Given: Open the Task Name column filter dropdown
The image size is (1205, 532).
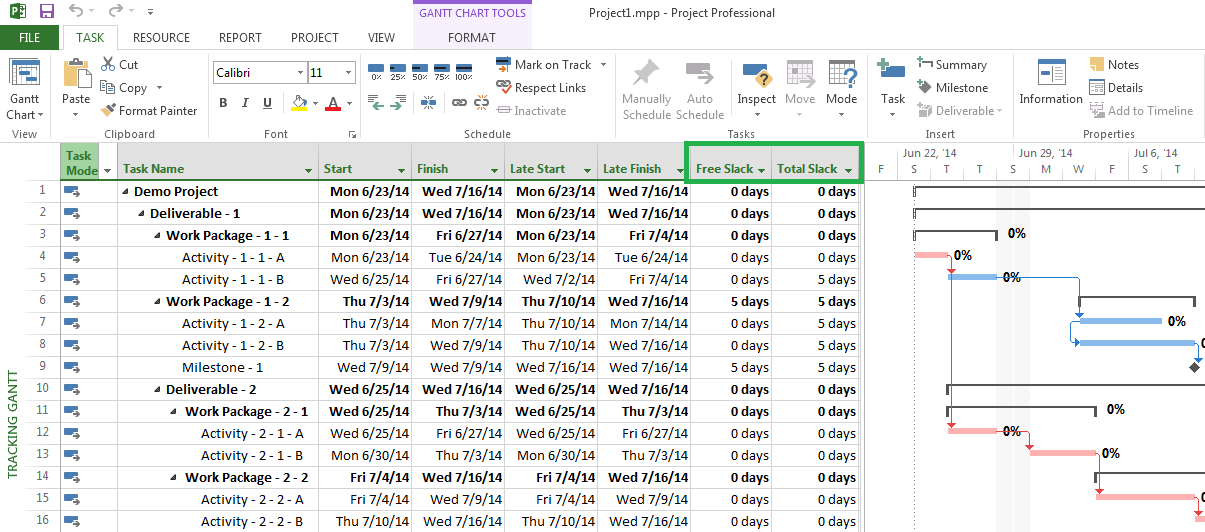Looking at the screenshot, I should (308, 170).
